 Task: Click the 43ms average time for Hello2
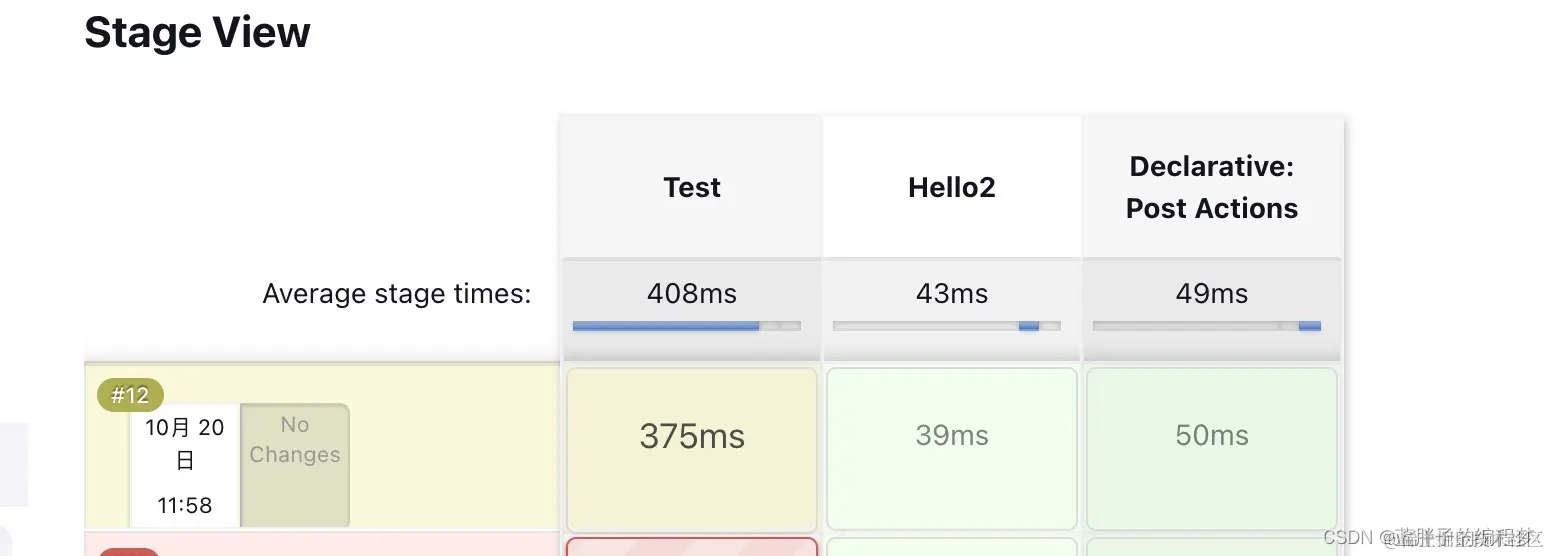pos(952,293)
